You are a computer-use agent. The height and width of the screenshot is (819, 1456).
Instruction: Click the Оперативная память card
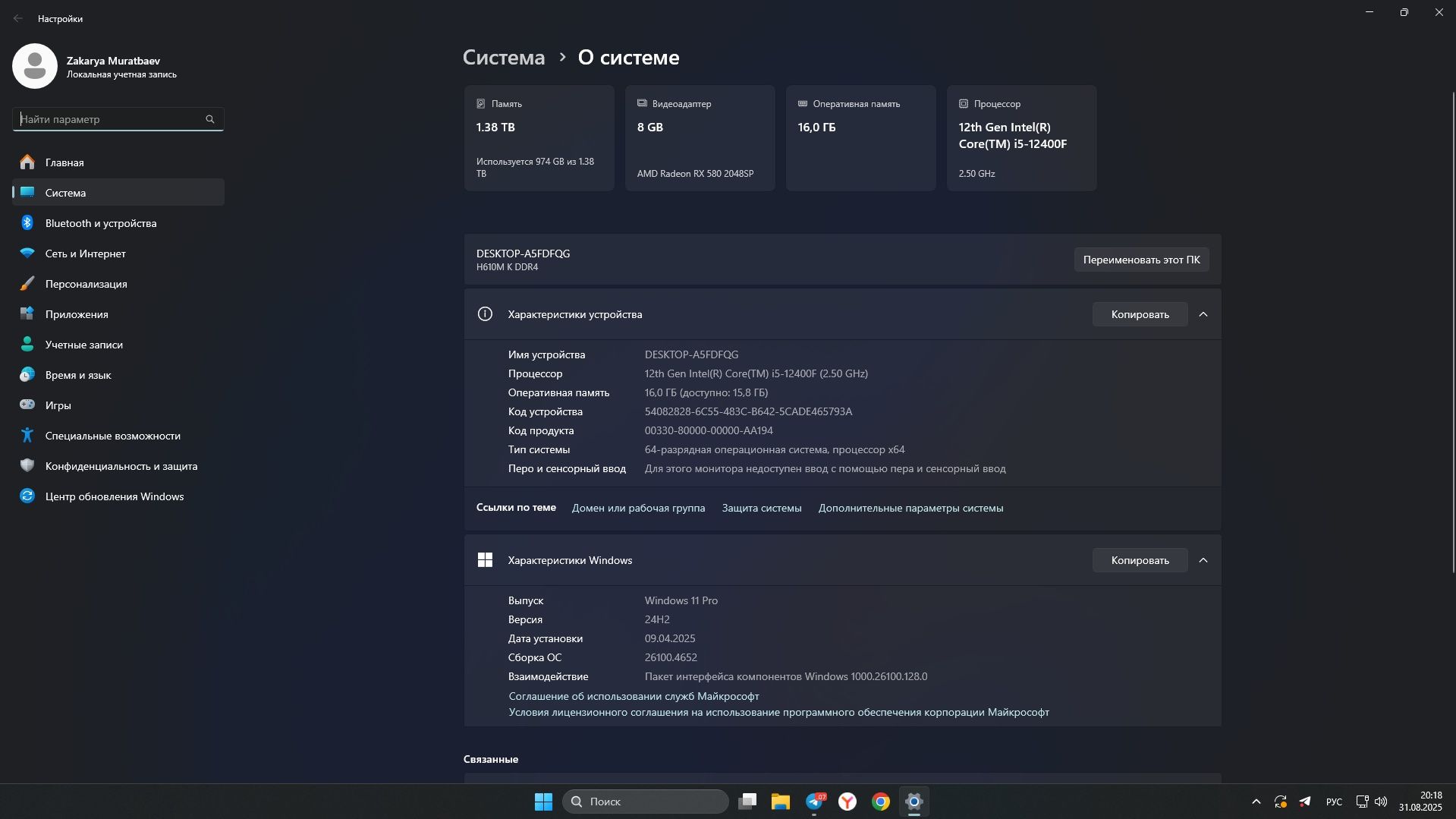point(861,138)
